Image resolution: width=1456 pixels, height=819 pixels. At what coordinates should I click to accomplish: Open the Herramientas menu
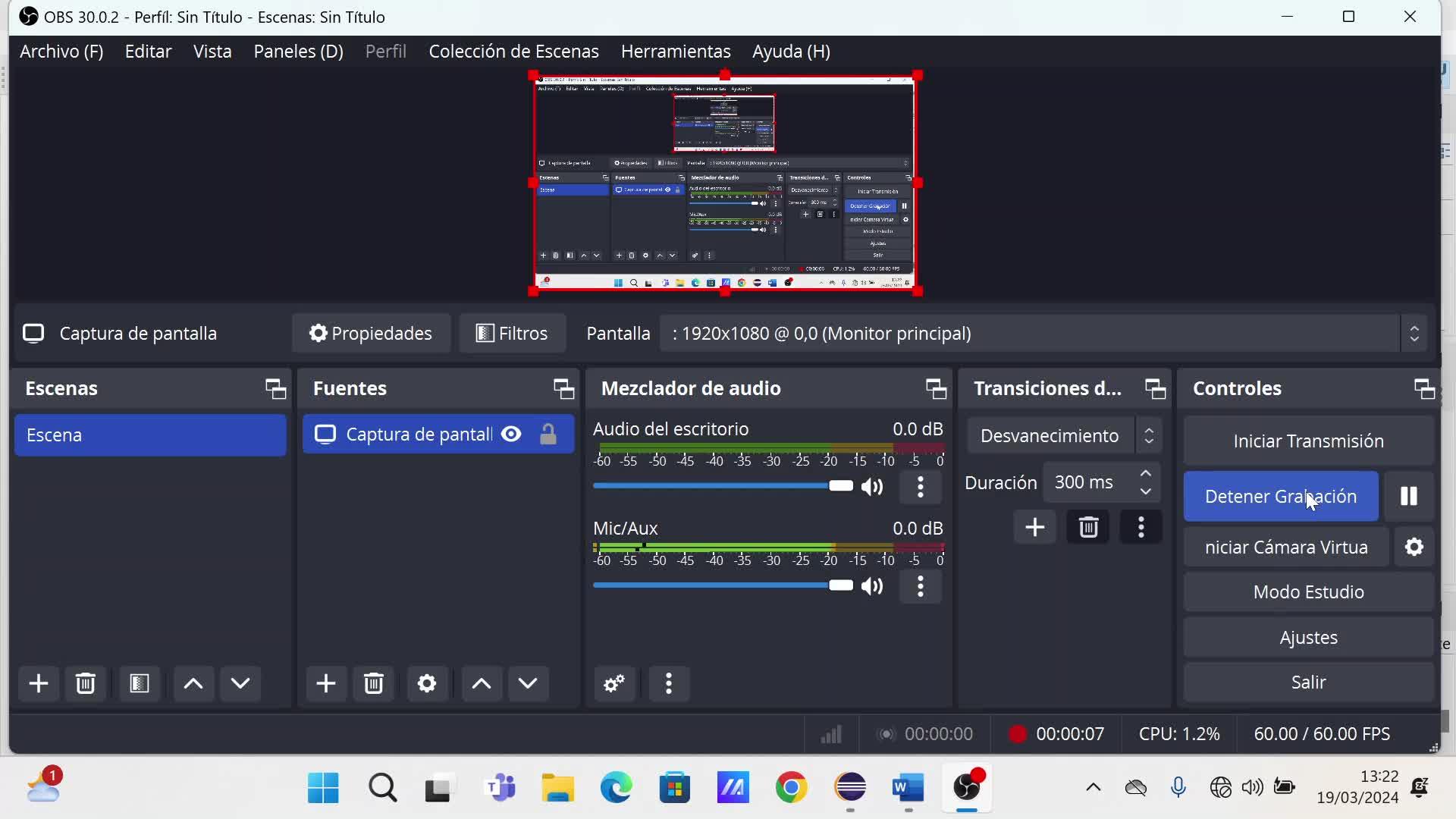675,52
